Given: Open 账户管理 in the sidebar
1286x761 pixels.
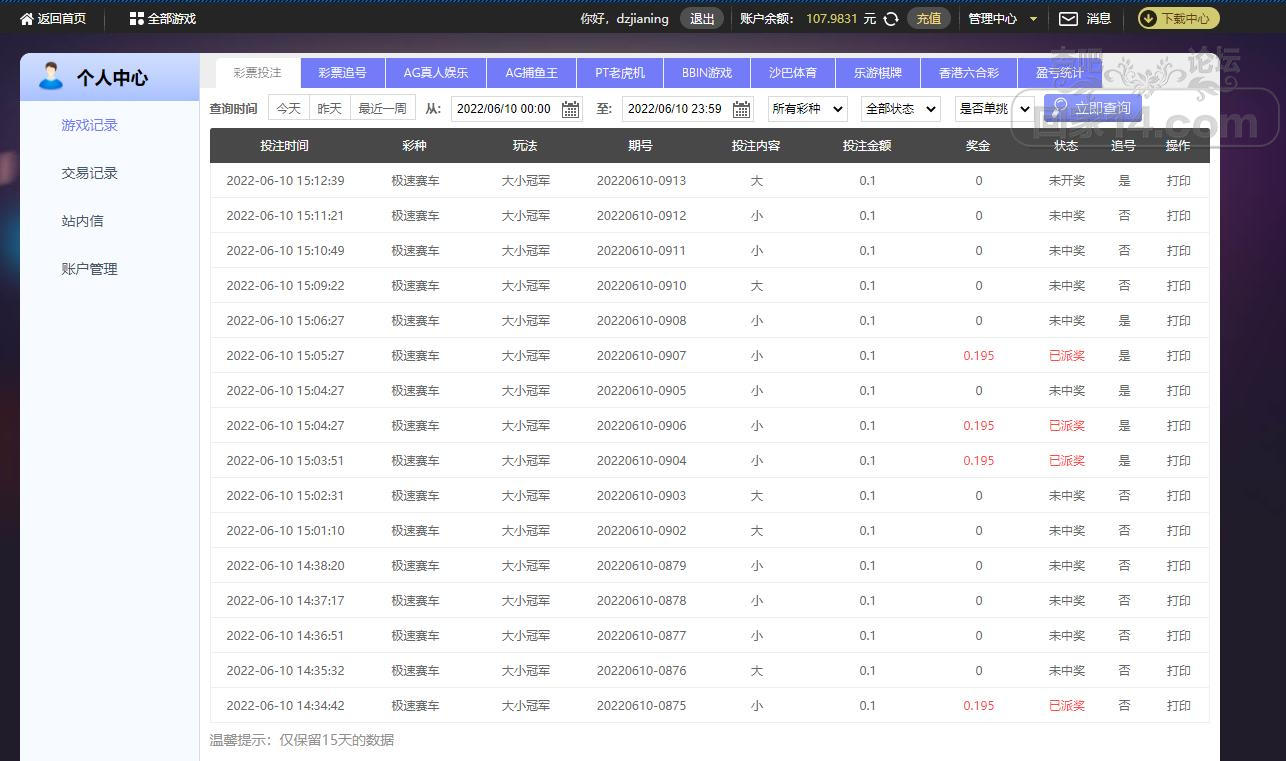Looking at the screenshot, I should pos(89,269).
